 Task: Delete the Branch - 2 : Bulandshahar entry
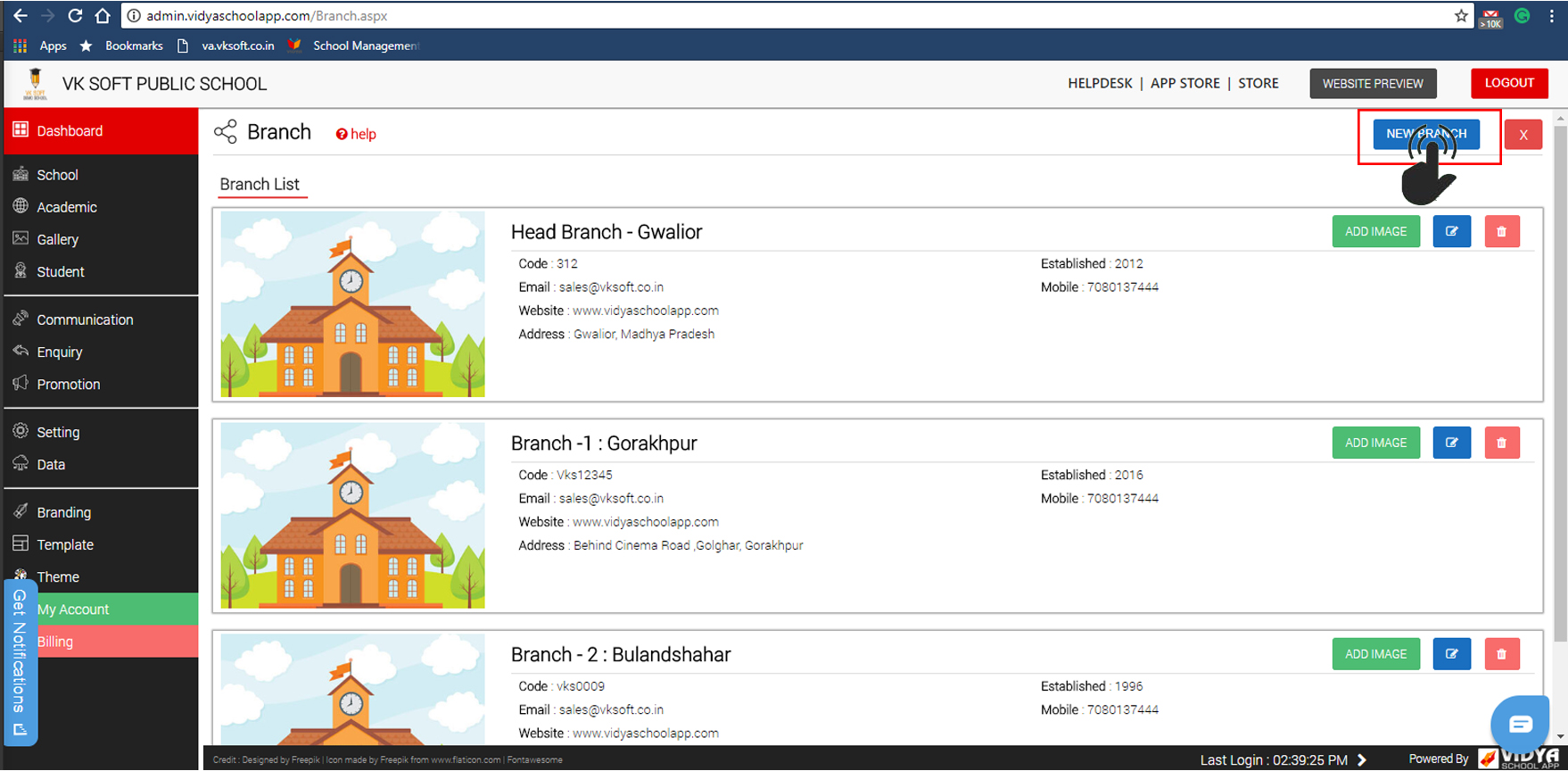[x=1502, y=654]
